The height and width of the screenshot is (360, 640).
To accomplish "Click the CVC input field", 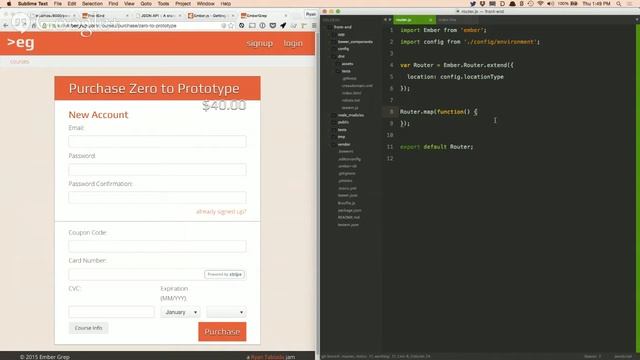I will point(111,312).
